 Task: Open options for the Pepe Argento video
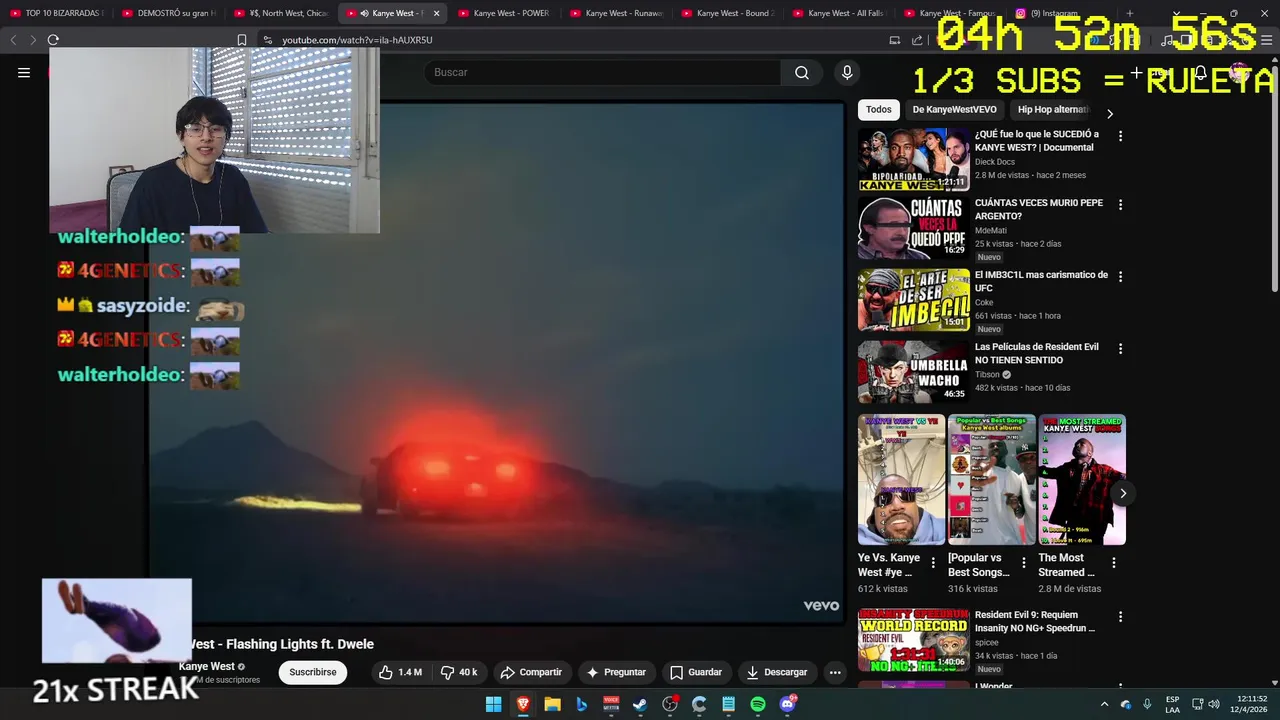click(x=1120, y=205)
